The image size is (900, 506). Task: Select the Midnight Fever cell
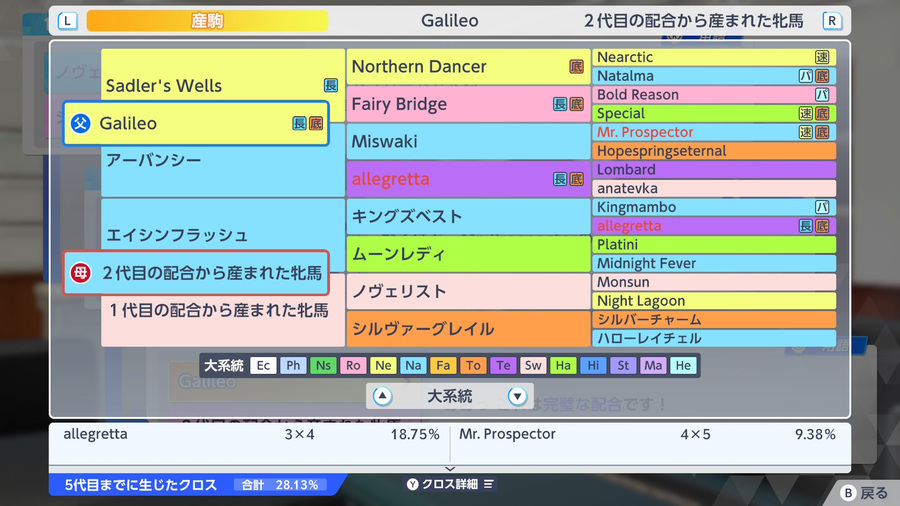point(714,263)
